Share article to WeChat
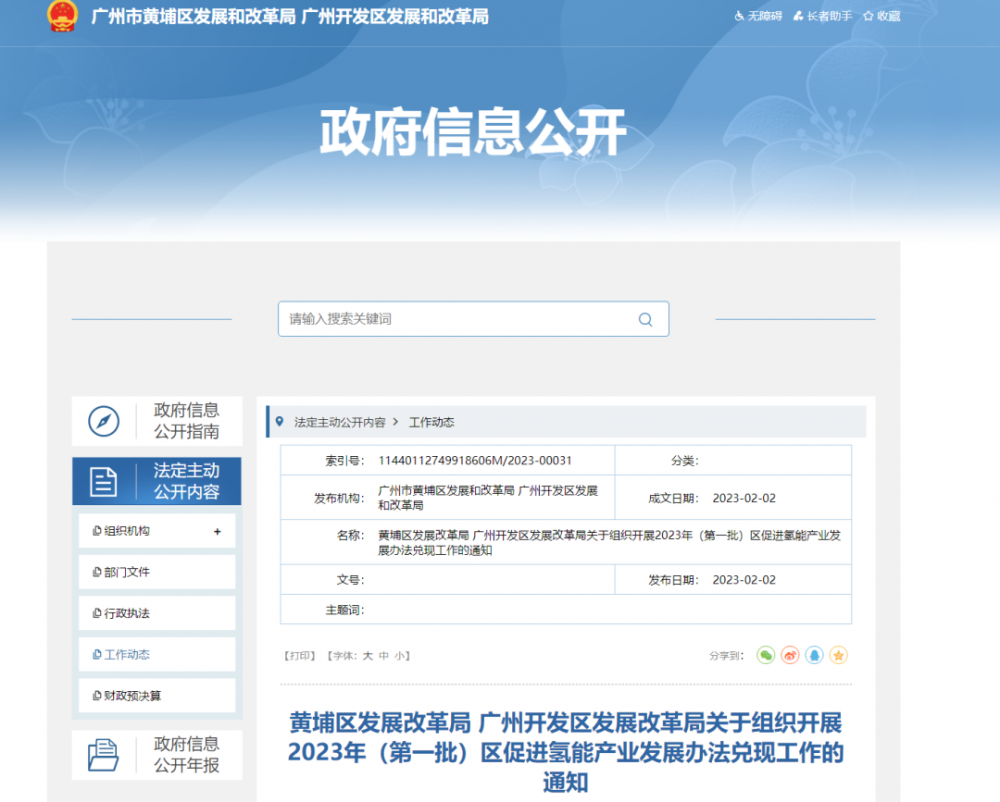Screen dimensions: 1000x802 tap(766, 655)
